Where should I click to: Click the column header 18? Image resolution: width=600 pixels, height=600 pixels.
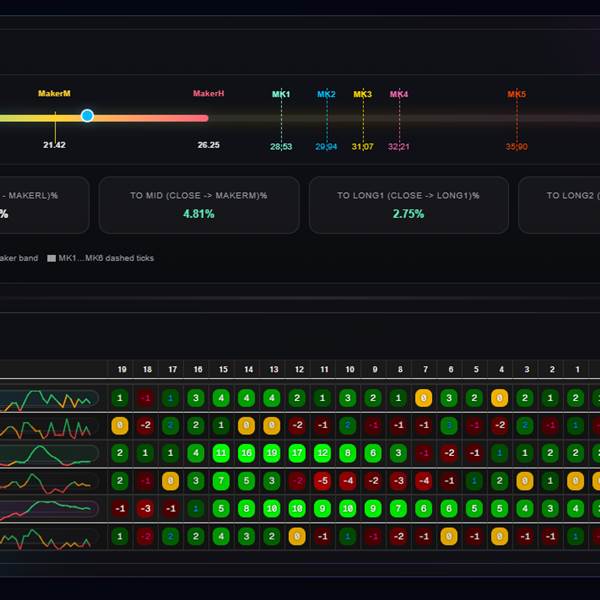pyautogui.click(x=147, y=369)
